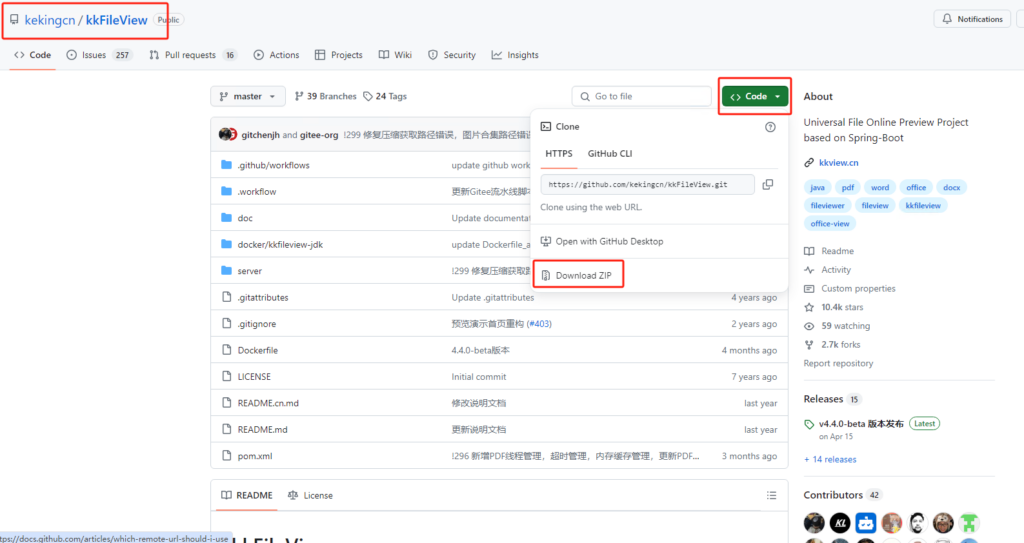Click the Go to file search field
This screenshot has height=543, width=1024.
(641, 96)
